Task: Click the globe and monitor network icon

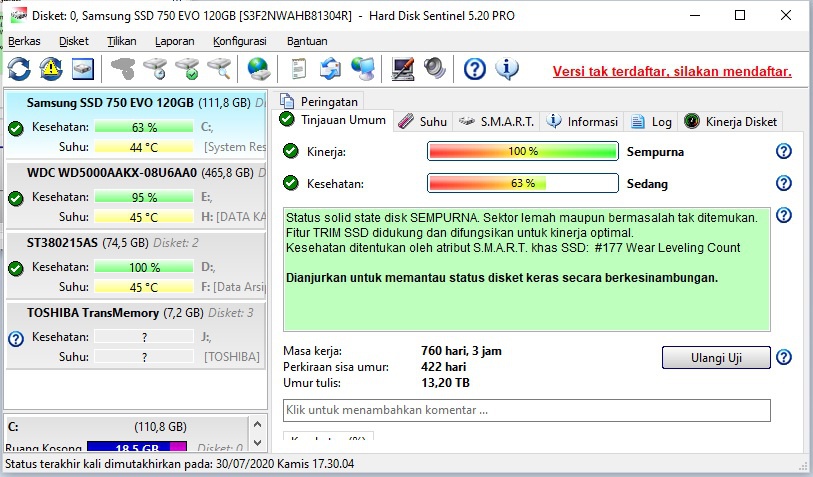Action: pyautogui.click(x=362, y=69)
